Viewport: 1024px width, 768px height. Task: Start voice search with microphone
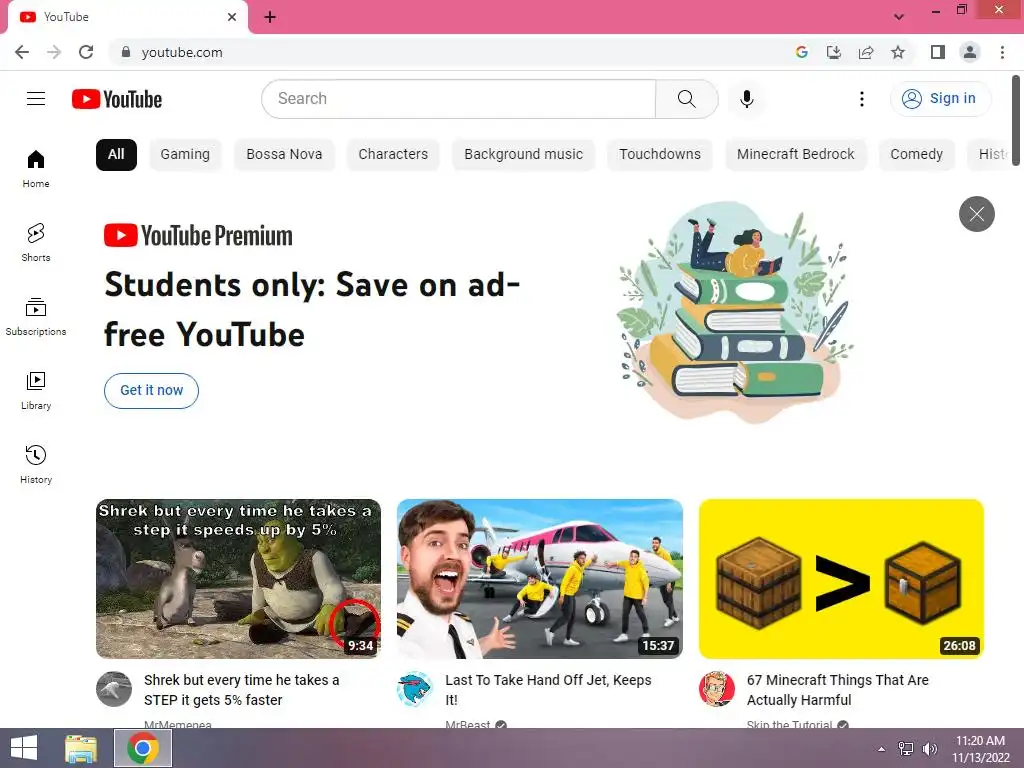(x=746, y=99)
